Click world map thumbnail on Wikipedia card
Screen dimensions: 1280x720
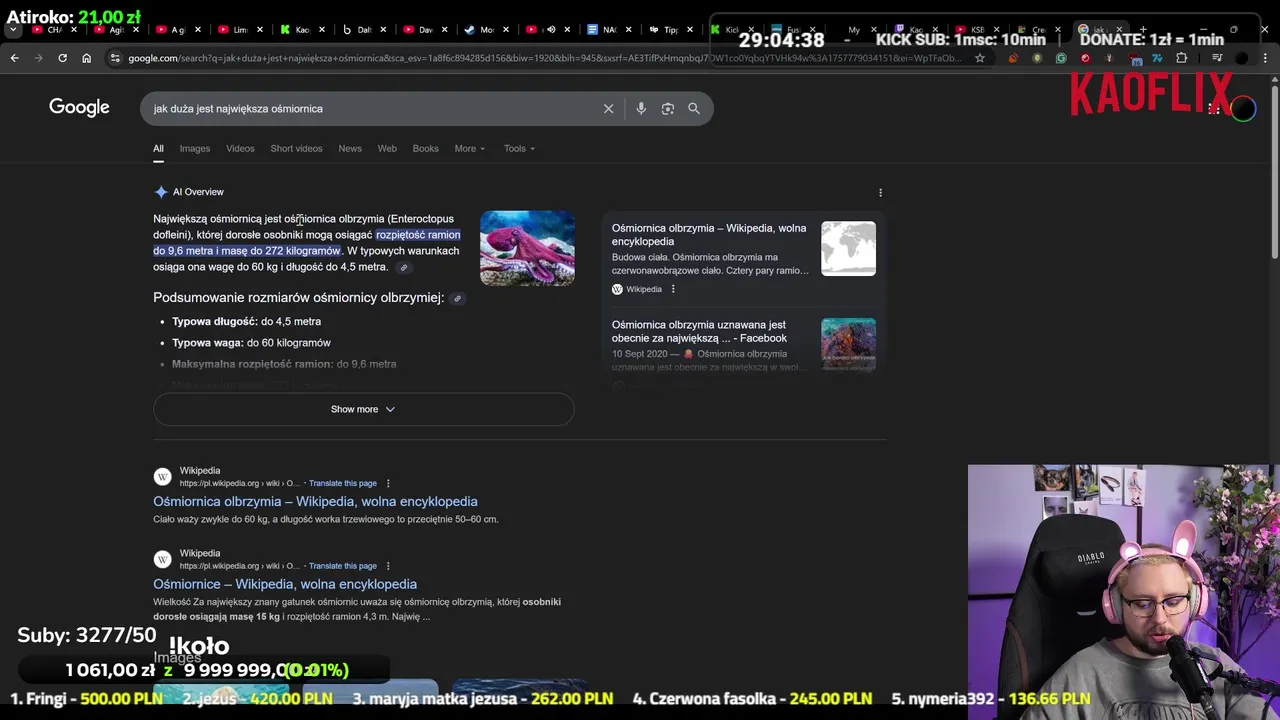(848, 248)
